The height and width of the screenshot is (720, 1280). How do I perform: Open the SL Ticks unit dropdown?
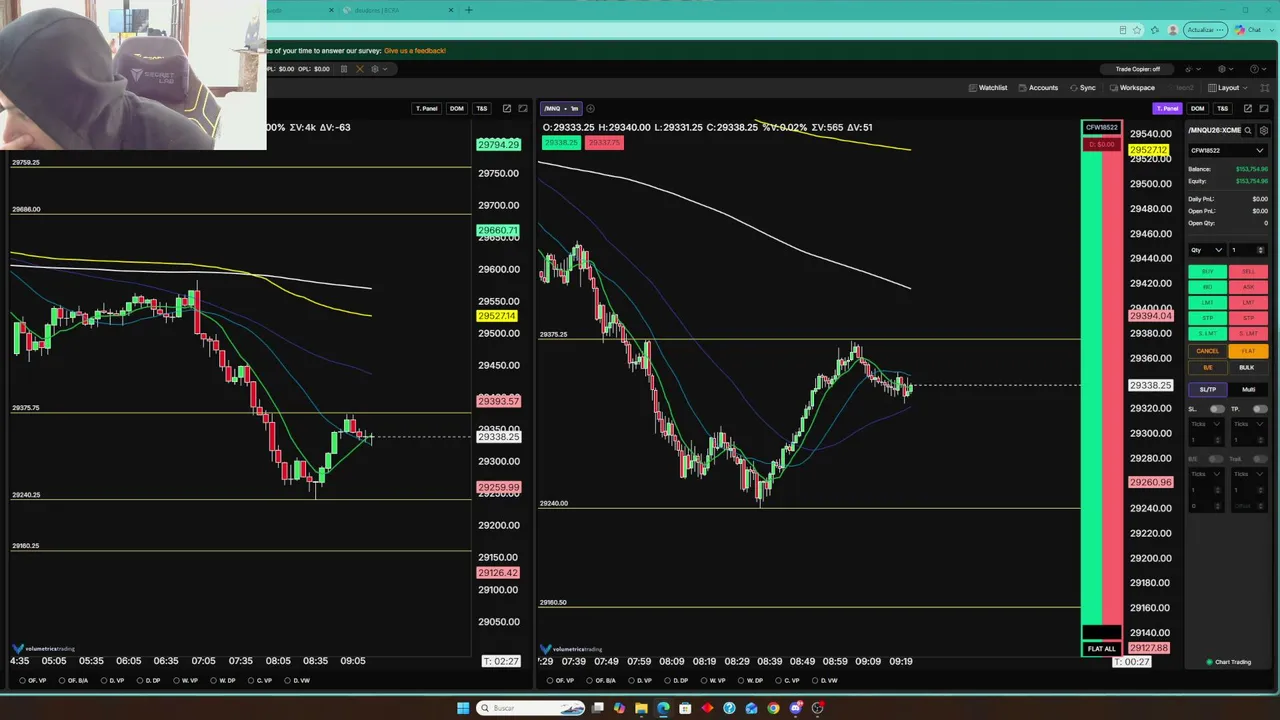coord(1206,424)
